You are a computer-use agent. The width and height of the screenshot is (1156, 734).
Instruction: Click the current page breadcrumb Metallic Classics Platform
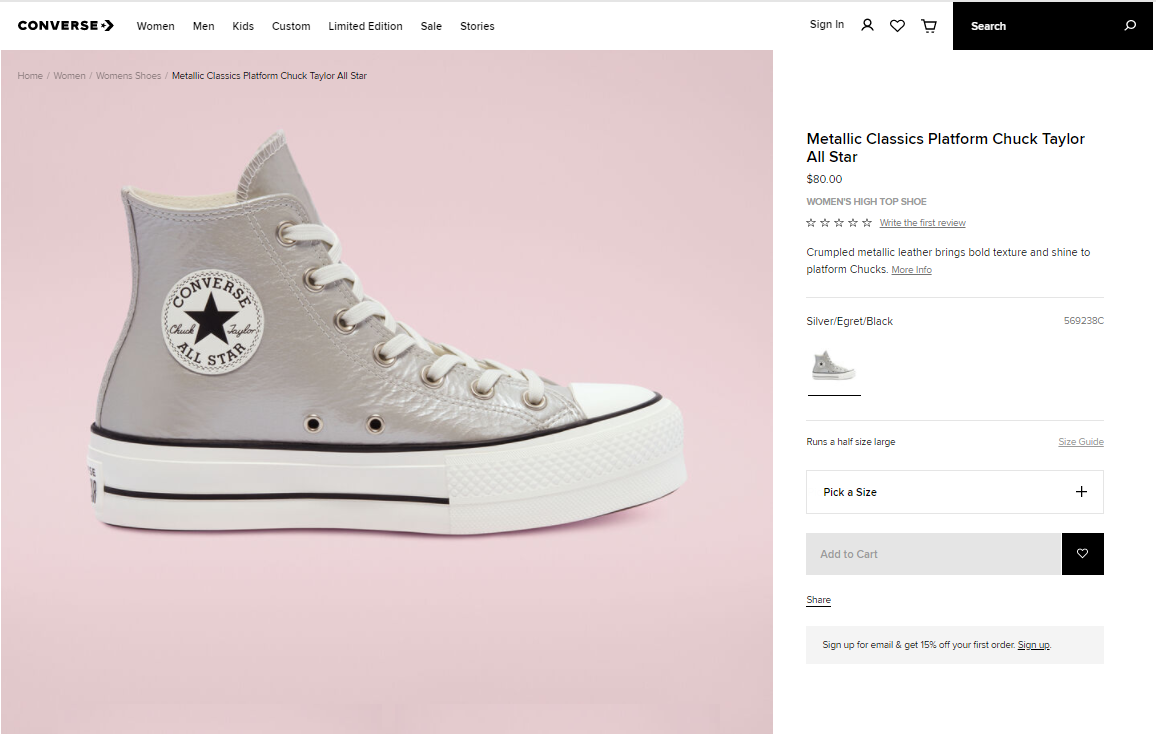pos(269,76)
